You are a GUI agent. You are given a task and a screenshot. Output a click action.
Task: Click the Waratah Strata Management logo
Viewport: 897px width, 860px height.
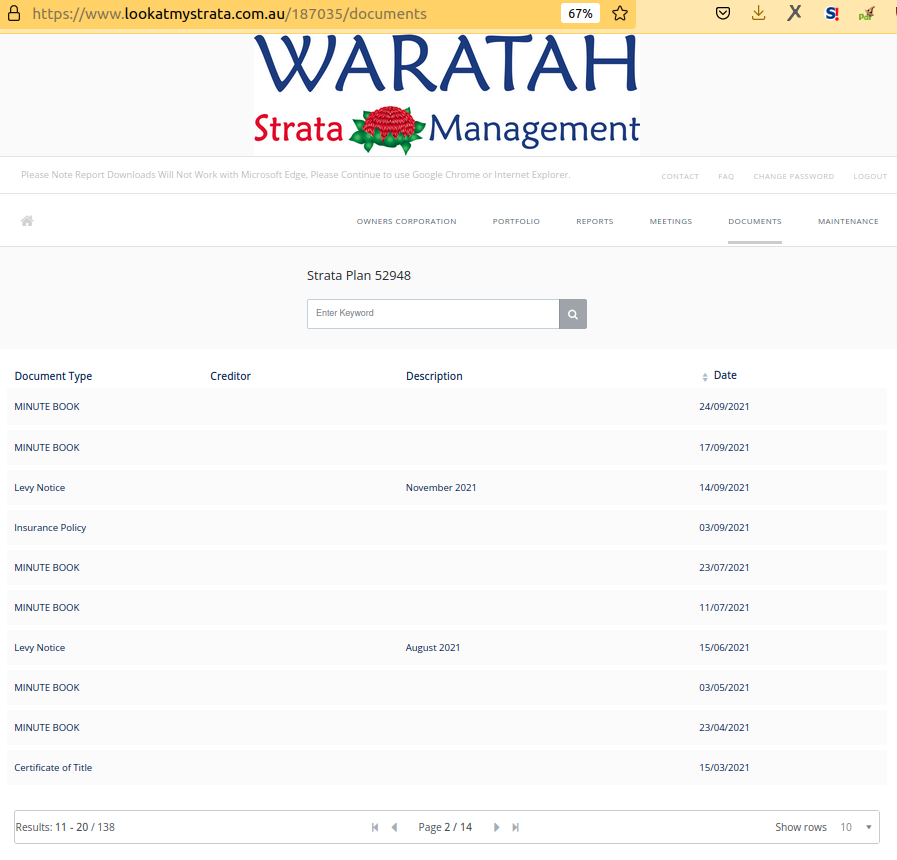(x=446, y=94)
